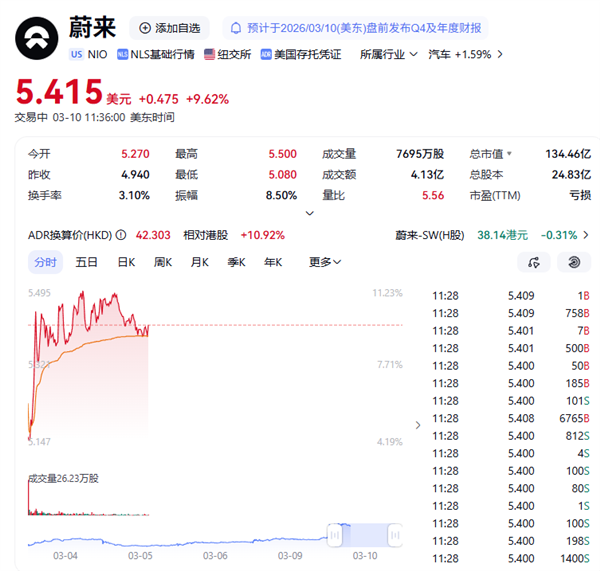The height and width of the screenshot is (571, 600).
Task: Collapse the trade list side arrow
Action: click(x=418, y=425)
